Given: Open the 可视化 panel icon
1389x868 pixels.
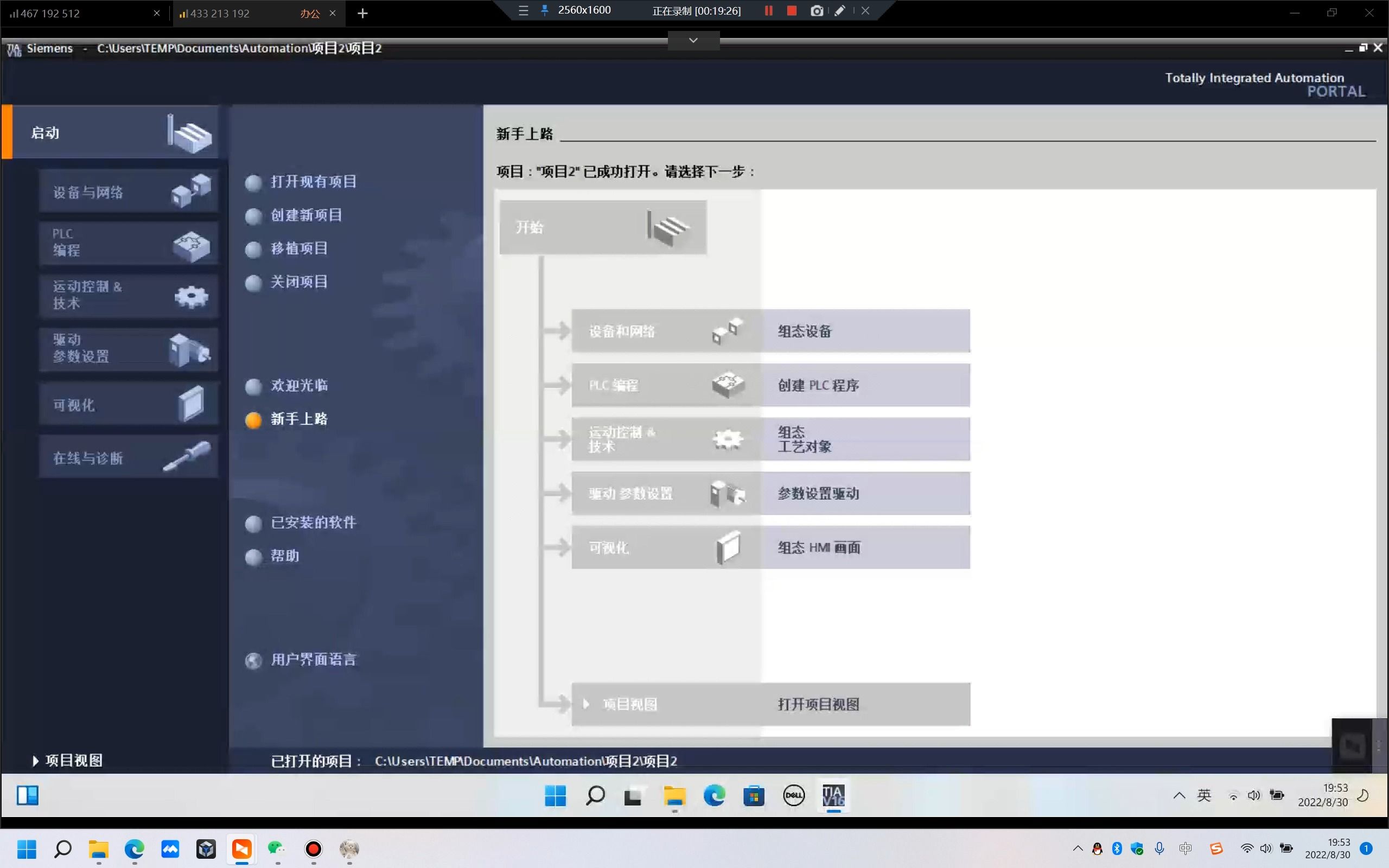Looking at the screenshot, I should pos(192,403).
